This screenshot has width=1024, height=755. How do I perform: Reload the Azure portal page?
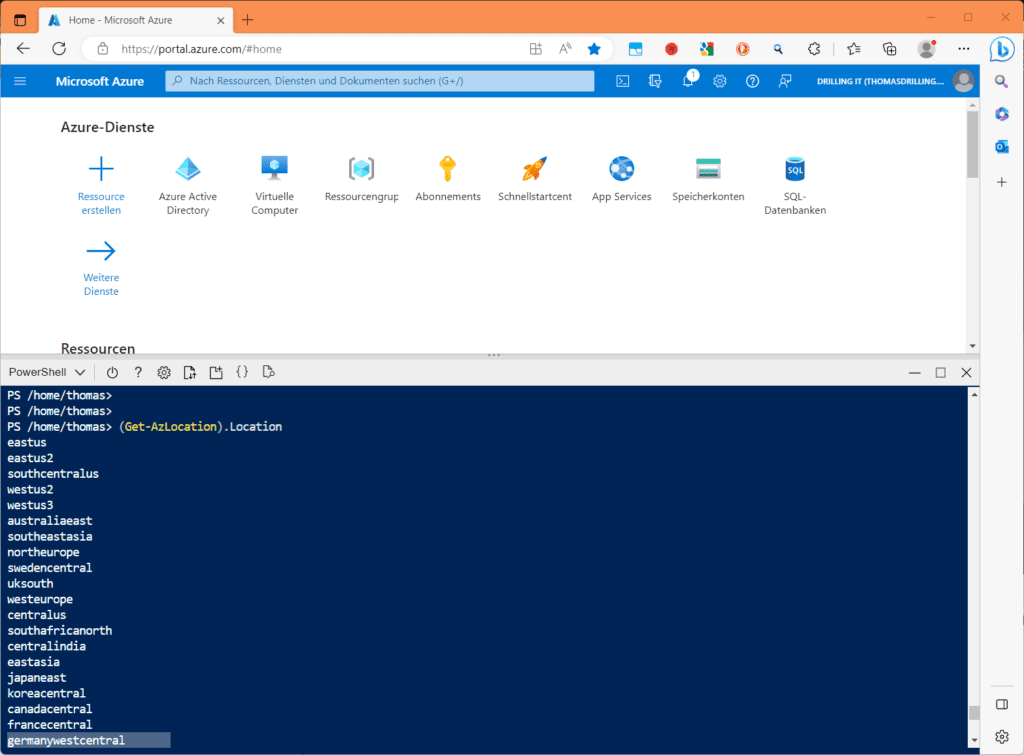(59, 49)
